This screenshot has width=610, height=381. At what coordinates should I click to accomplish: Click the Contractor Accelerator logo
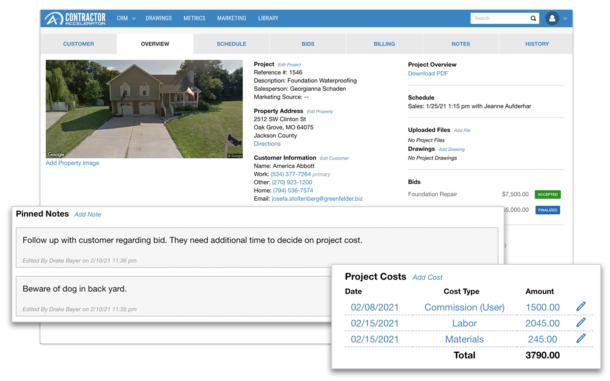(x=75, y=18)
